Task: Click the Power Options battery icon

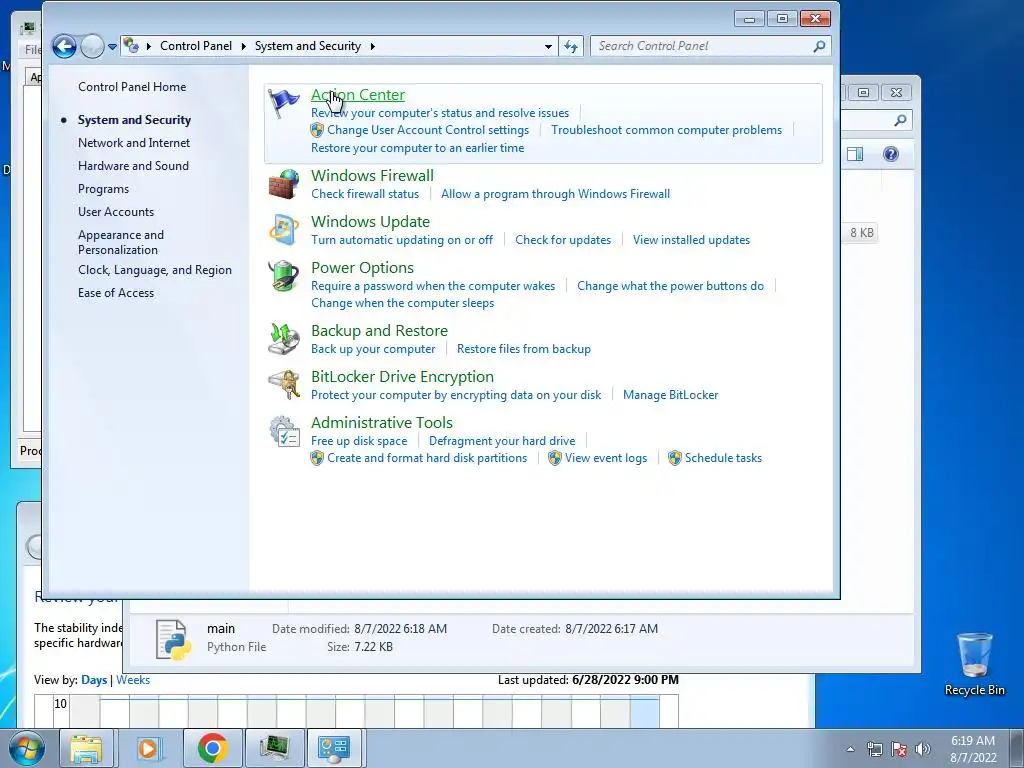Action: (283, 275)
